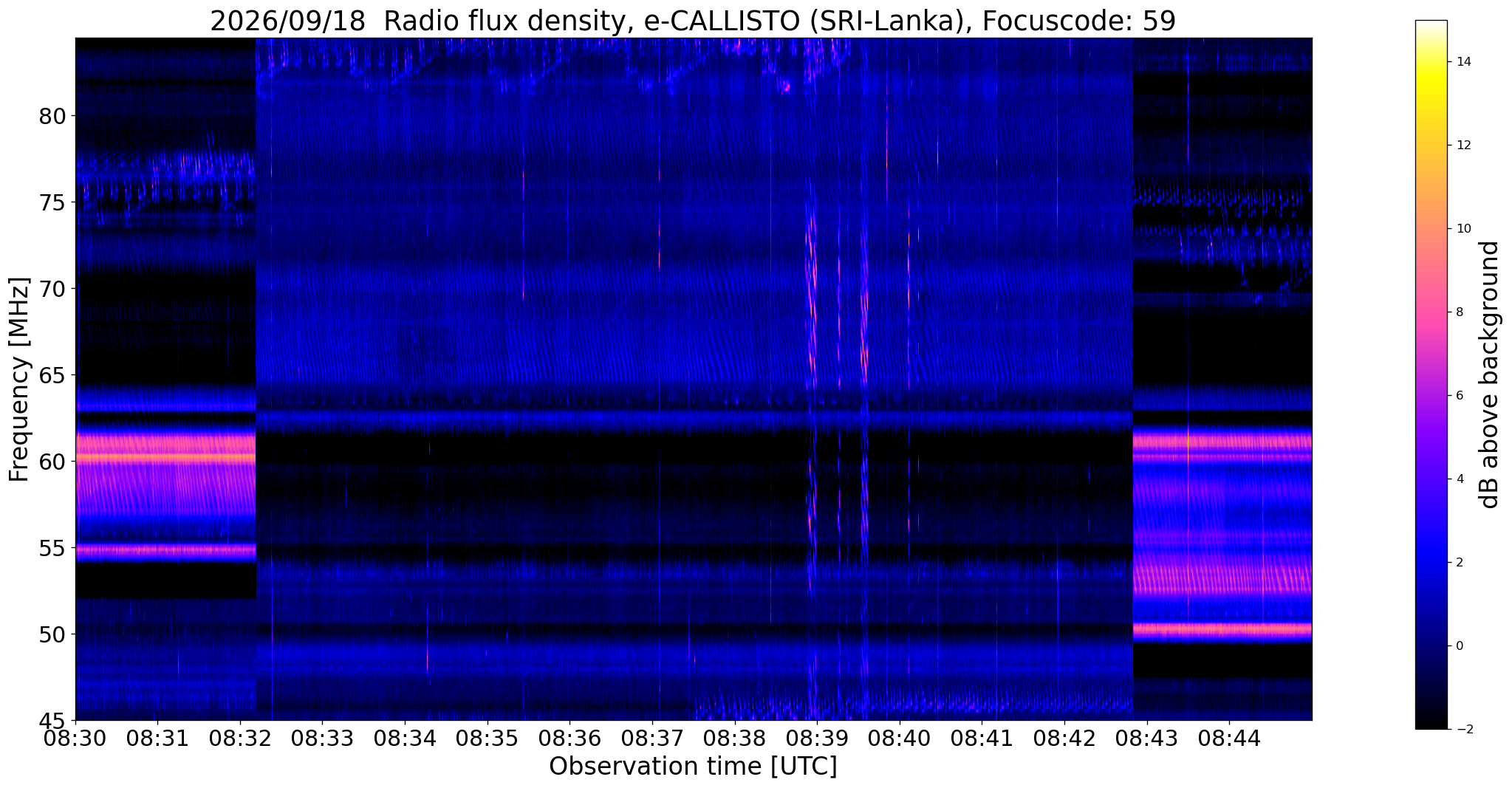Click the 'Frequency [MHz]' axis label

click(x=19, y=380)
